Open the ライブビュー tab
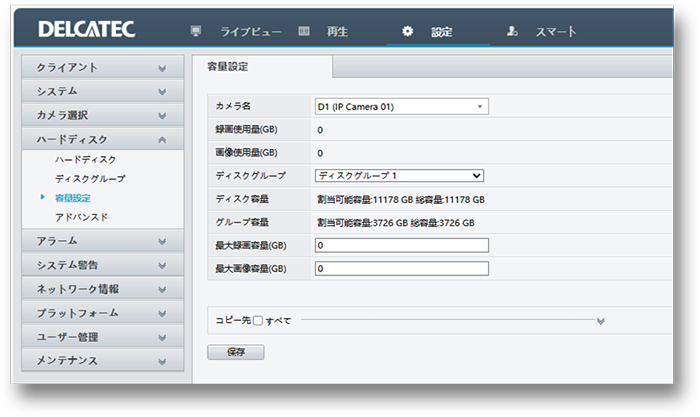This screenshot has width=700, height=417. pos(249,31)
